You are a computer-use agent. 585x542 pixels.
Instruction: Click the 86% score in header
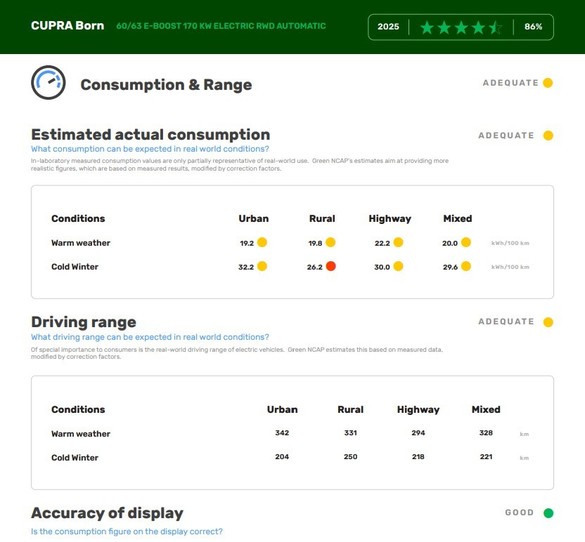click(533, 27)
